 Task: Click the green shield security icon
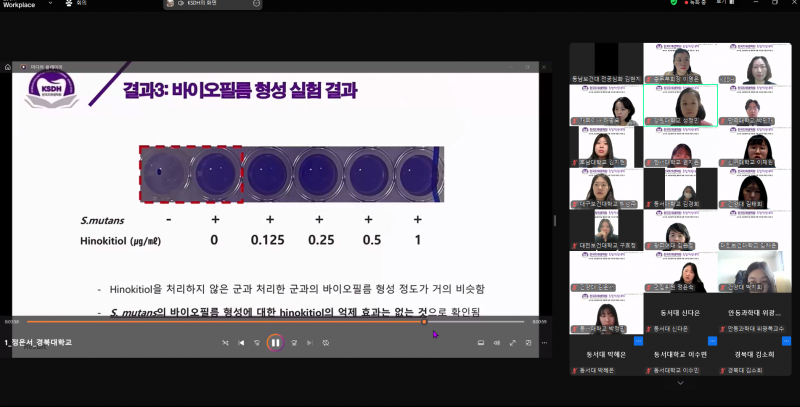(674, 3)
